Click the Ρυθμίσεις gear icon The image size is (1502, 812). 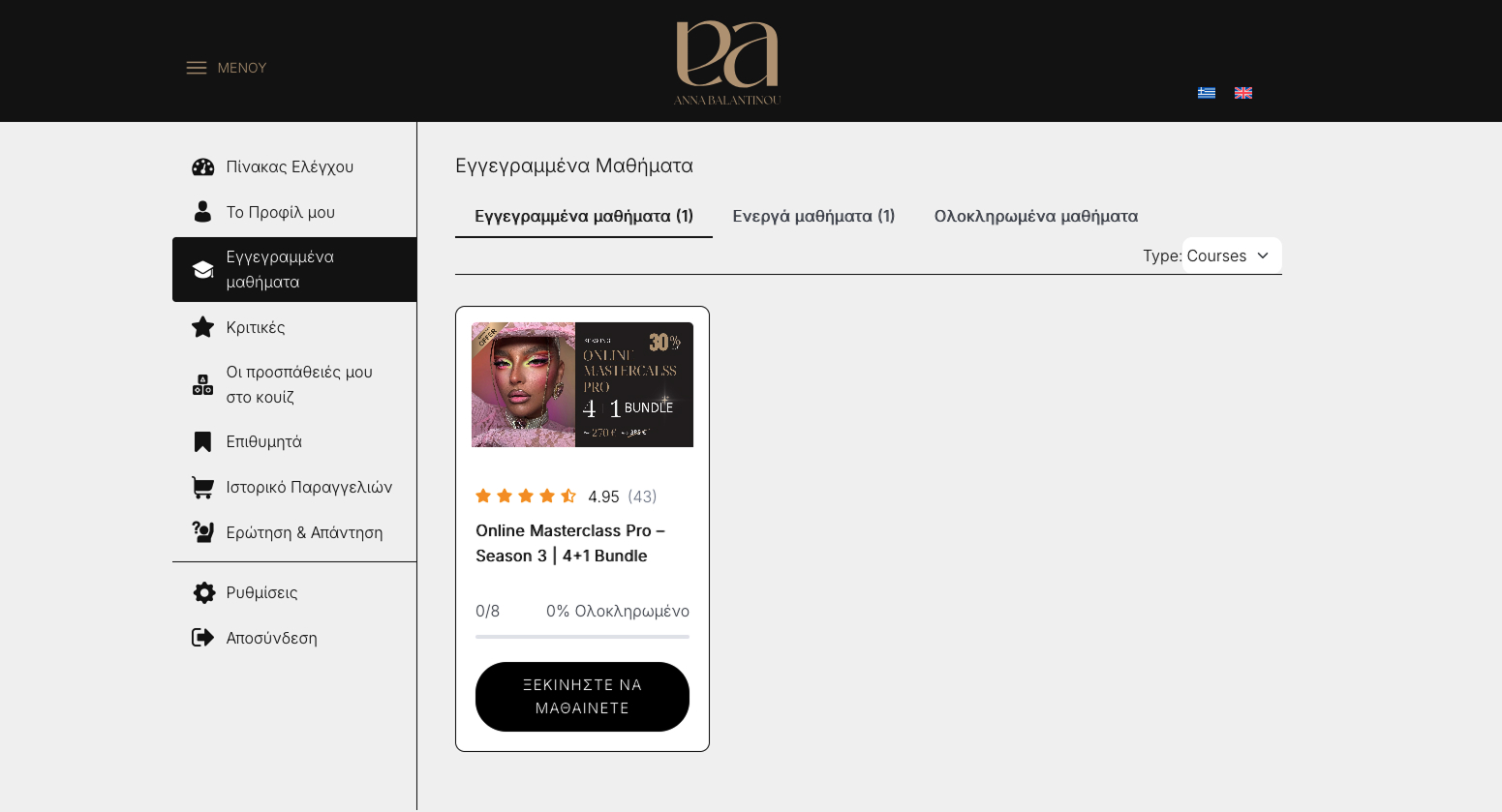pos(203,592)
